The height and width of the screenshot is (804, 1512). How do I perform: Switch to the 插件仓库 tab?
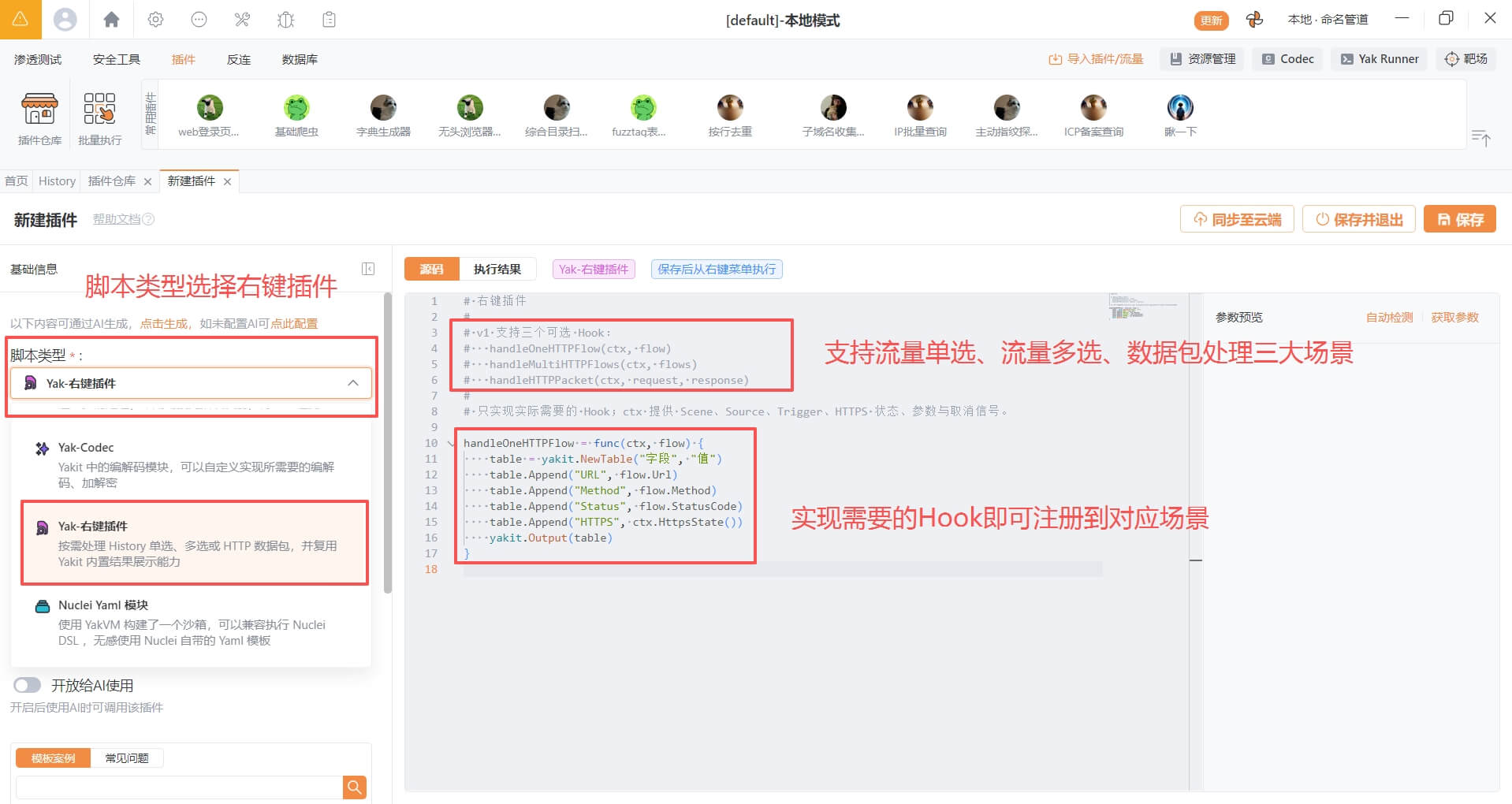112,181
